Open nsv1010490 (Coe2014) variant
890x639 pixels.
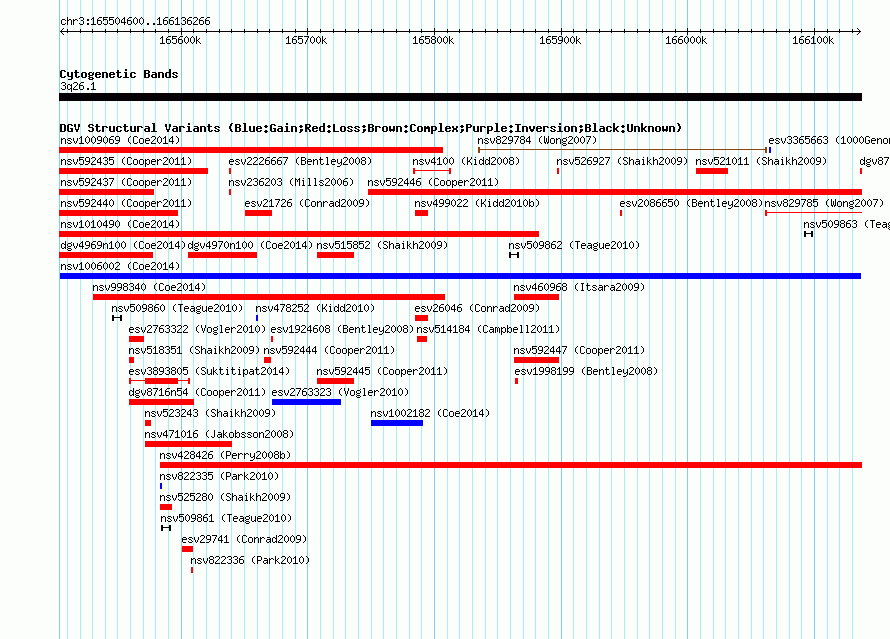coord(120,224)
